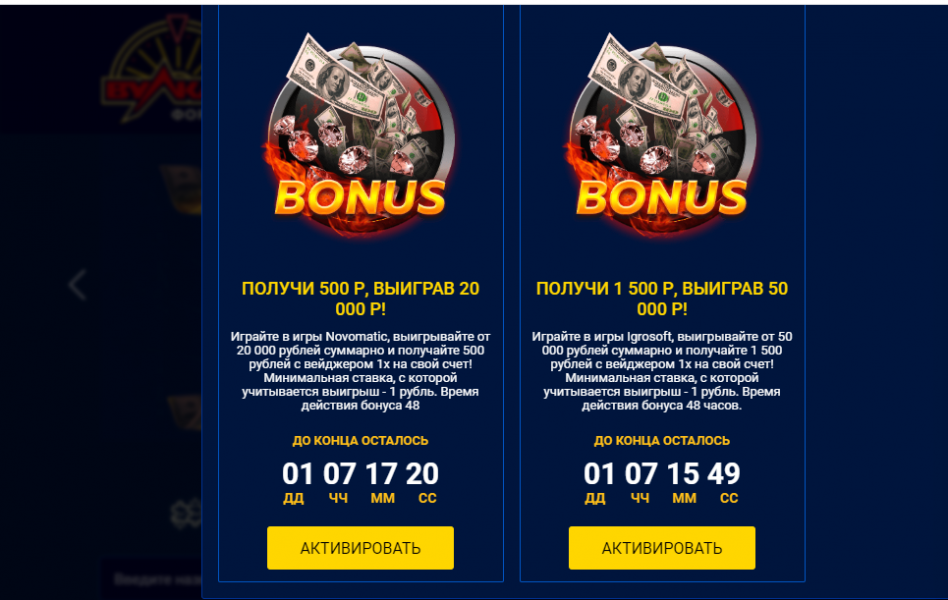This screenshot has height=600, width=948.
Task: Click the left carousel arrow
Action: pos(77,285)
